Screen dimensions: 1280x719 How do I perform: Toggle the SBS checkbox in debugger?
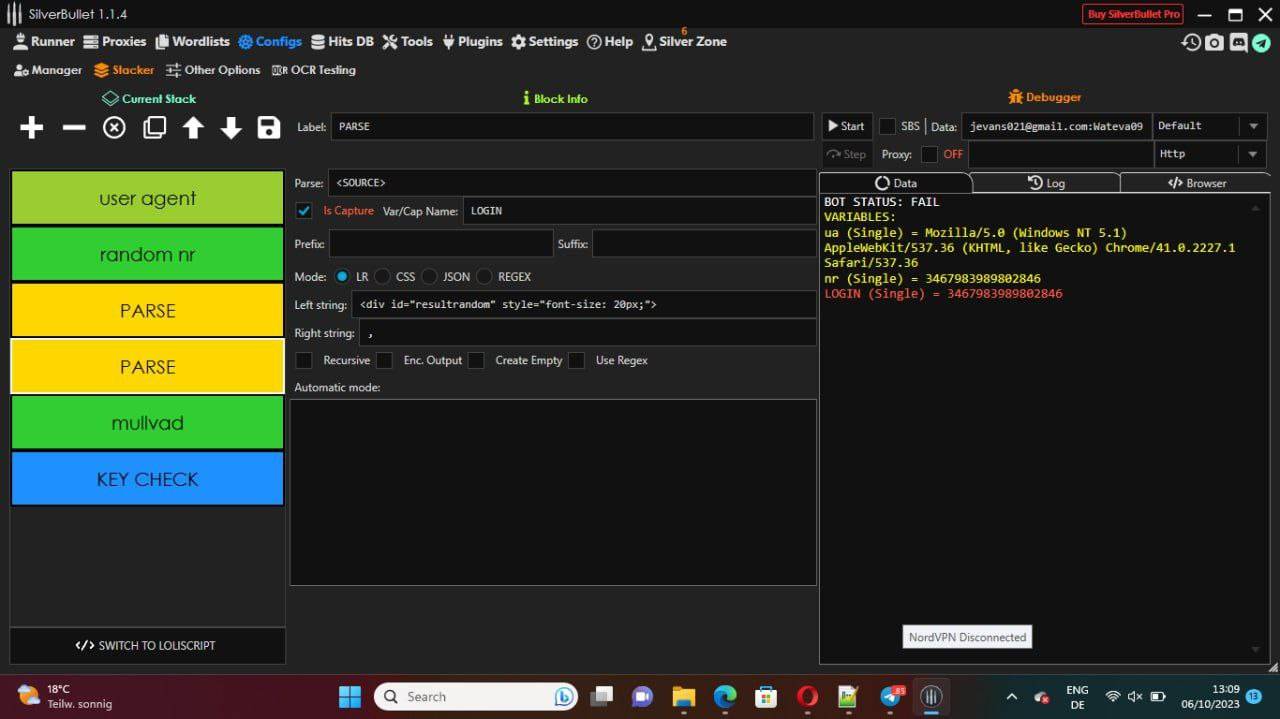click(887, 126)
